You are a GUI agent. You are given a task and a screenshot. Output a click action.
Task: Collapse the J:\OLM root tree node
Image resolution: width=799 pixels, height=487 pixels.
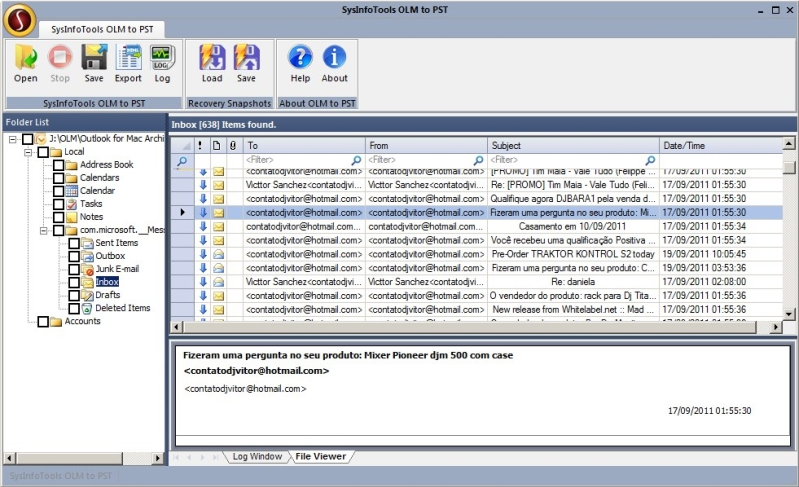(13, 139)
